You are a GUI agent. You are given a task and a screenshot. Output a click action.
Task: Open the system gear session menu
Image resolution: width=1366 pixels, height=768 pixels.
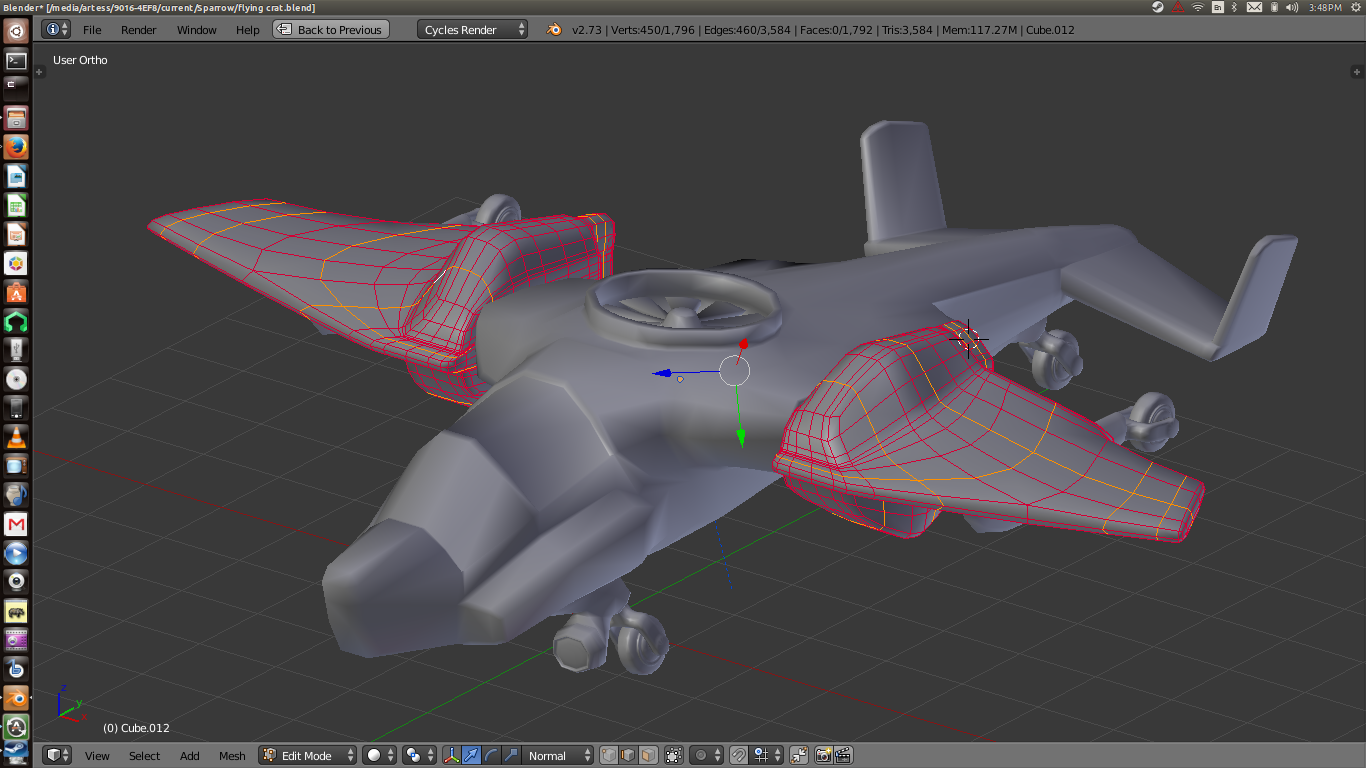click(x=1354, y=7)
